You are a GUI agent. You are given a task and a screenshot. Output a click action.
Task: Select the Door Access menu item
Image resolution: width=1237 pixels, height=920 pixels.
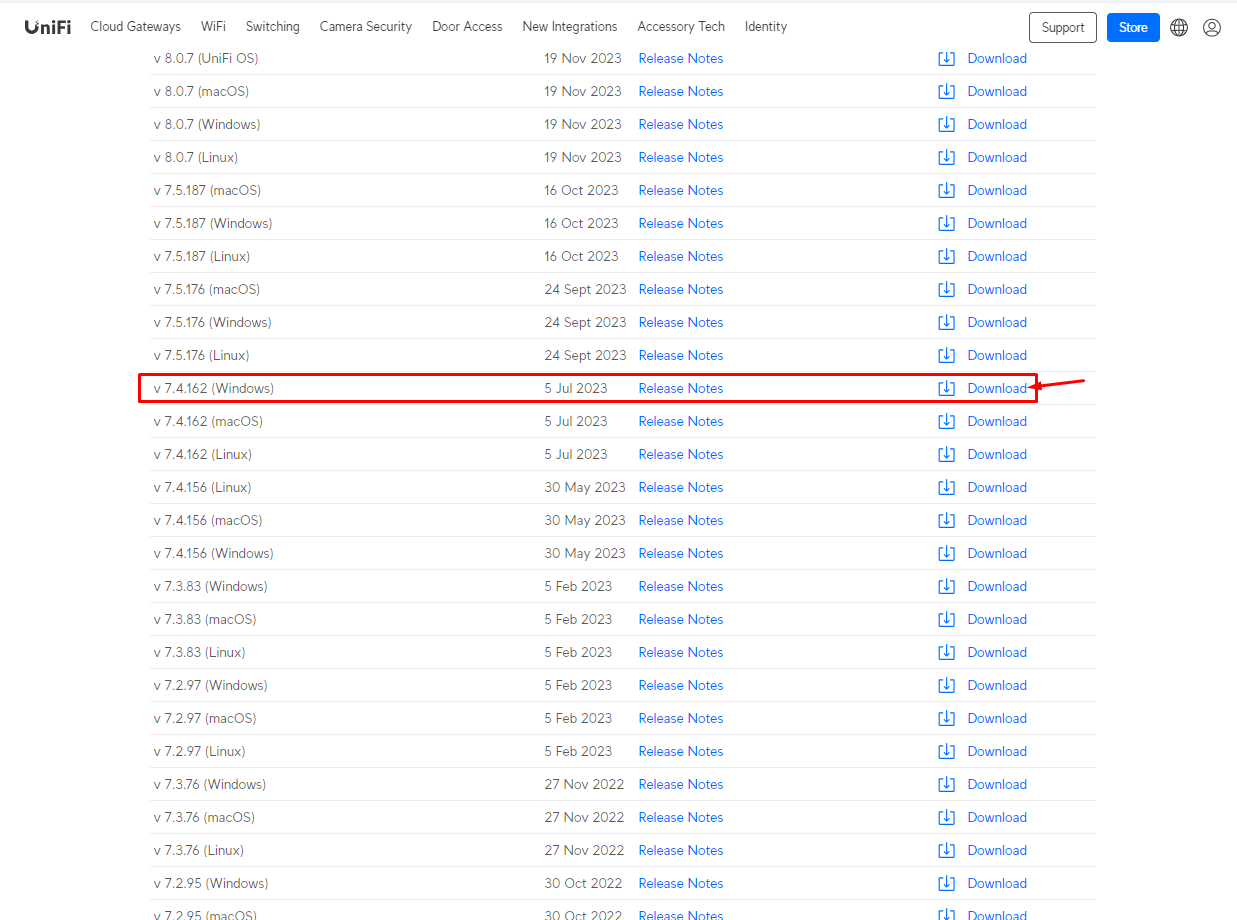467,27
